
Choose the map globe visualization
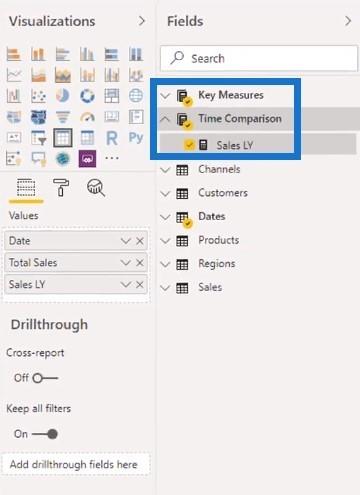(x=136, y=96)
